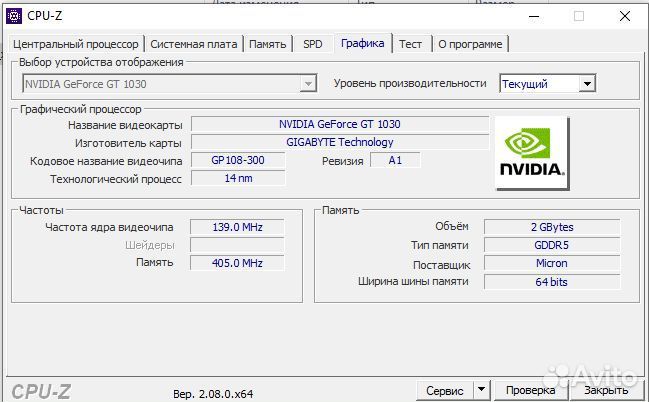The image size is (649, 402).
Task: Click the Ширина шины памяти label
Action: coord(413,282)
